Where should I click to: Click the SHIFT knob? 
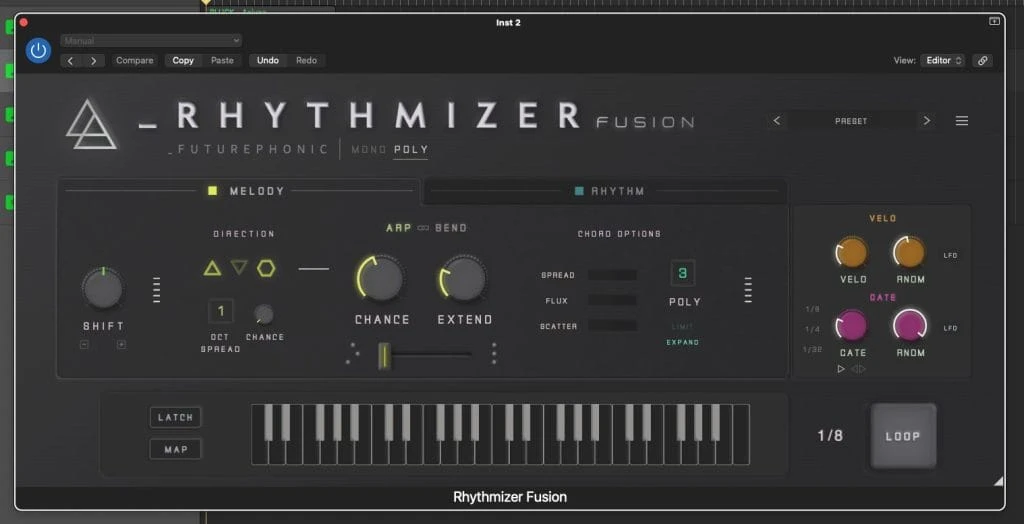pos(103,288)
